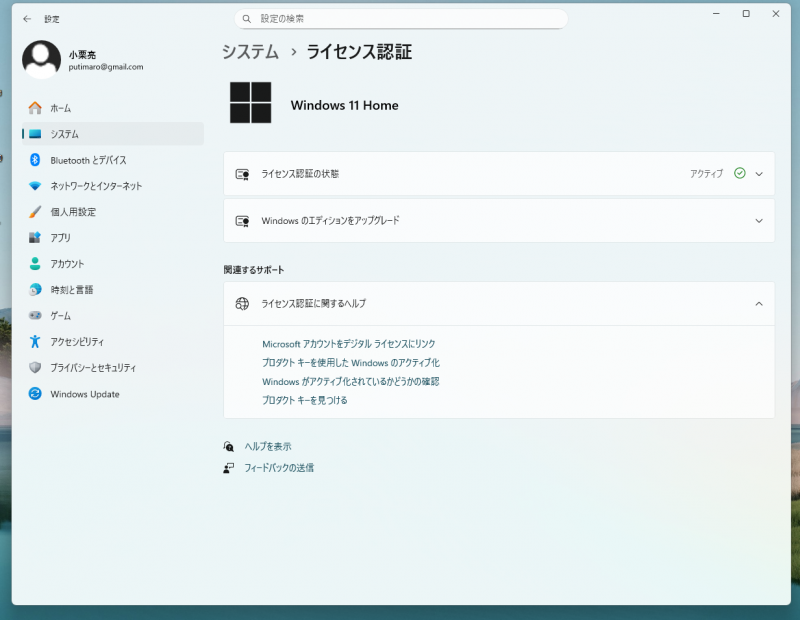
Task: Open the ホーム settings page
Action: [x=60, y=108]
